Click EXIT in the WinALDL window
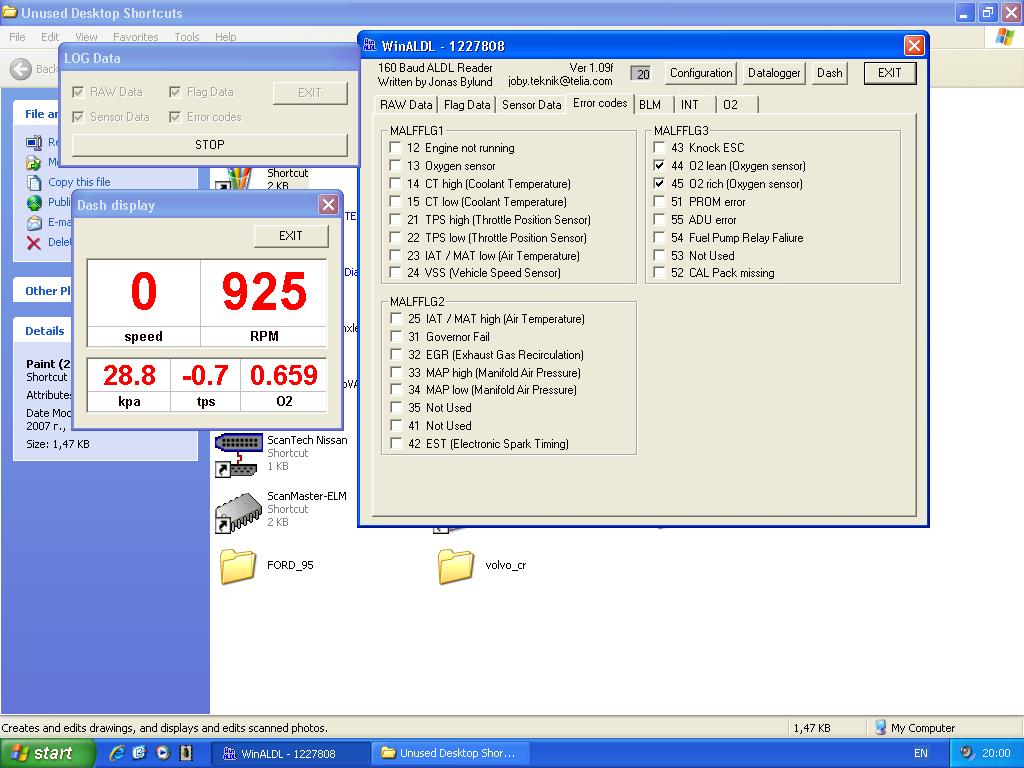Screen dimensions: 1024x768 click(889, 73)
